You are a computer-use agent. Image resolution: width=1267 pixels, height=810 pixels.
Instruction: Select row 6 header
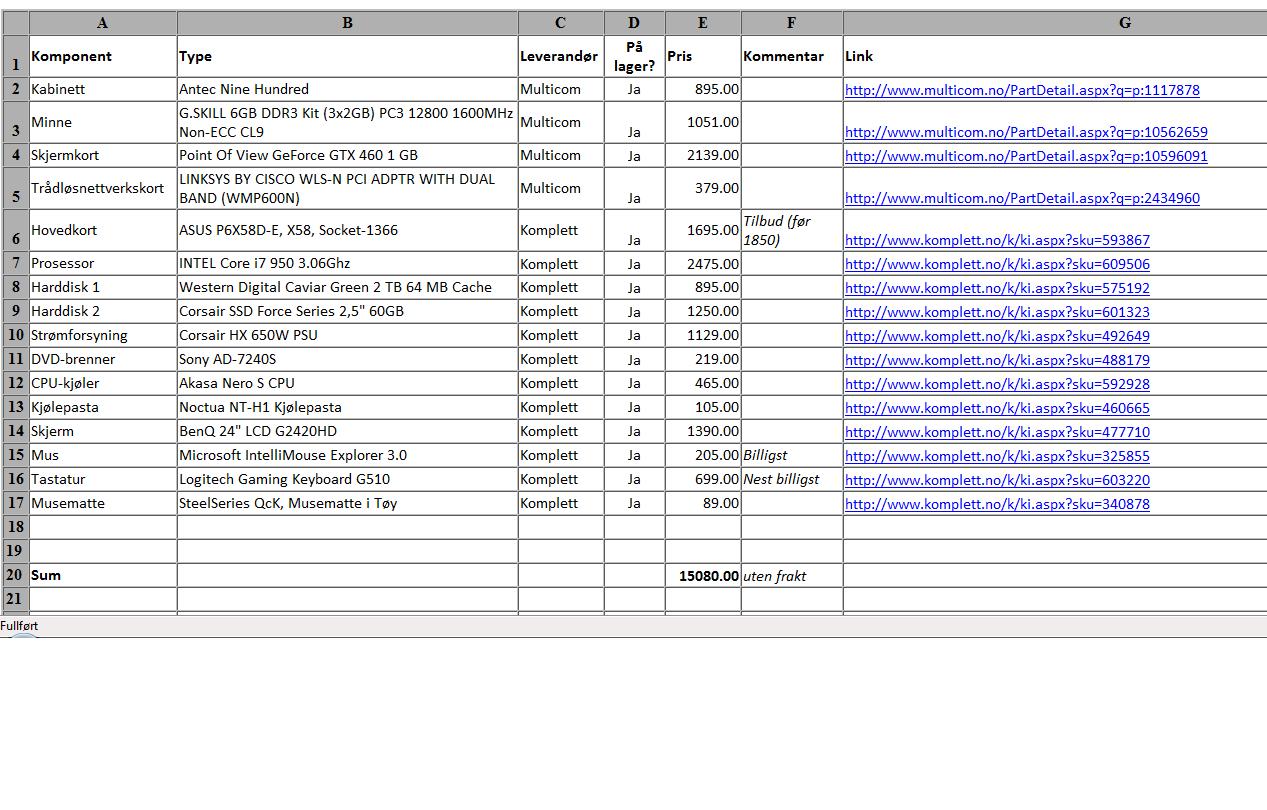(x=16, y=230)
